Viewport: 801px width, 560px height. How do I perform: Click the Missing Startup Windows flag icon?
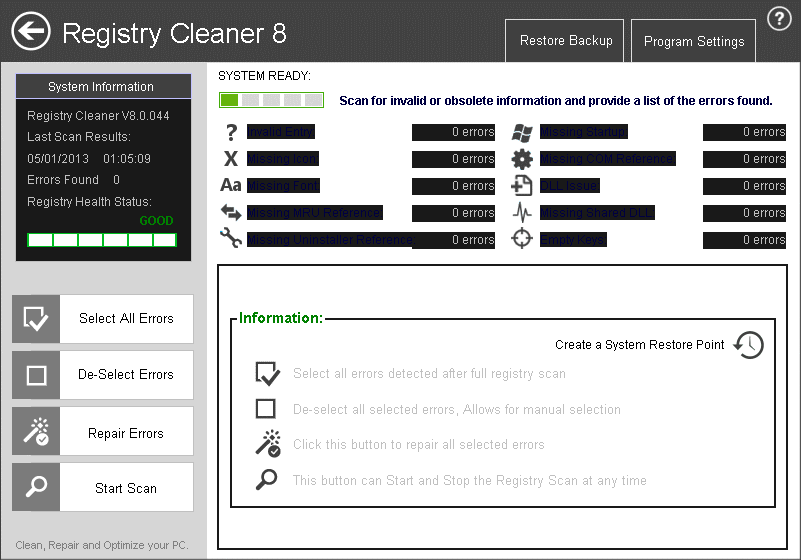(522, 132)
